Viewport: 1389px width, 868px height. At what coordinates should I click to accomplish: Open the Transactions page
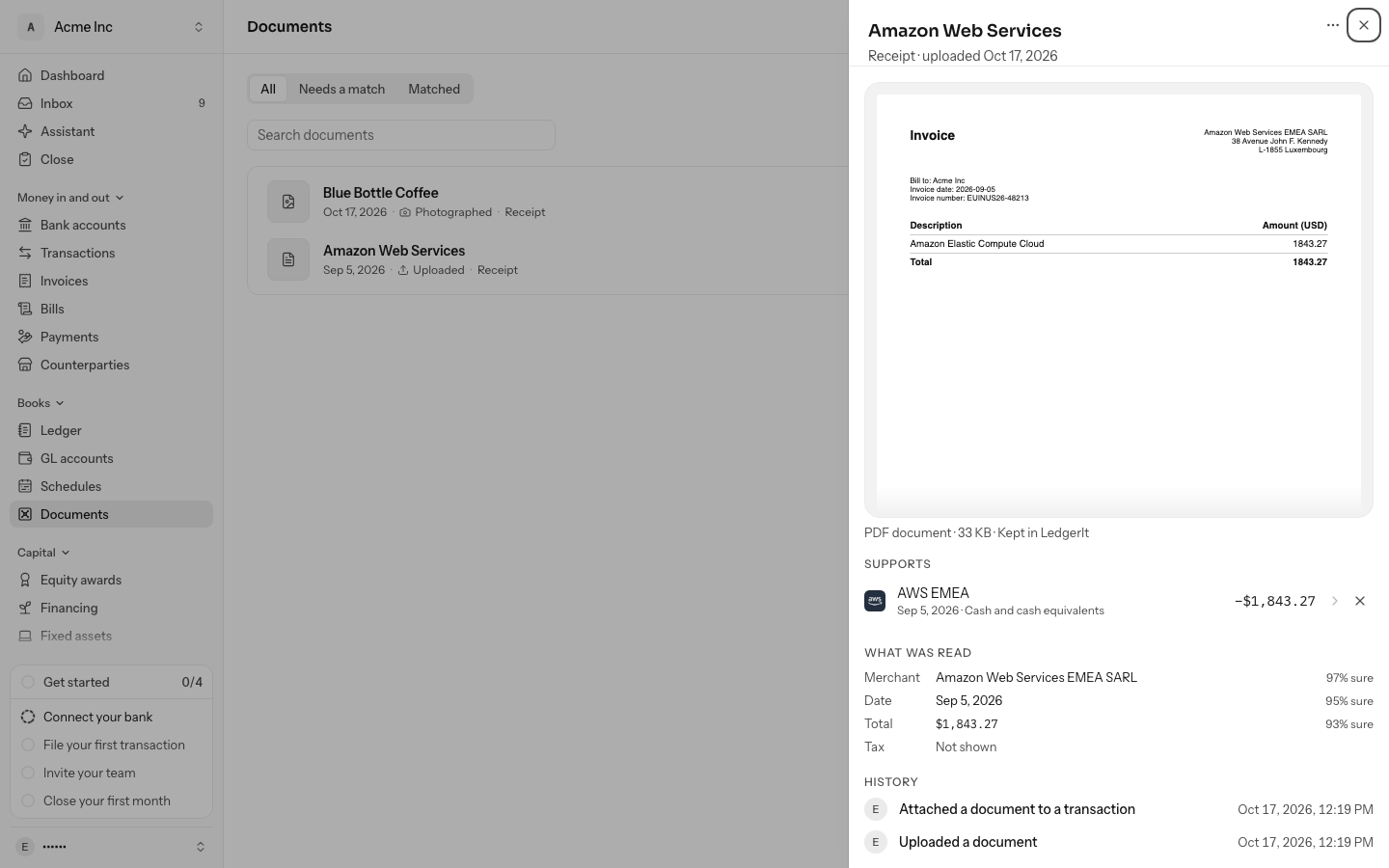point(111,253)
